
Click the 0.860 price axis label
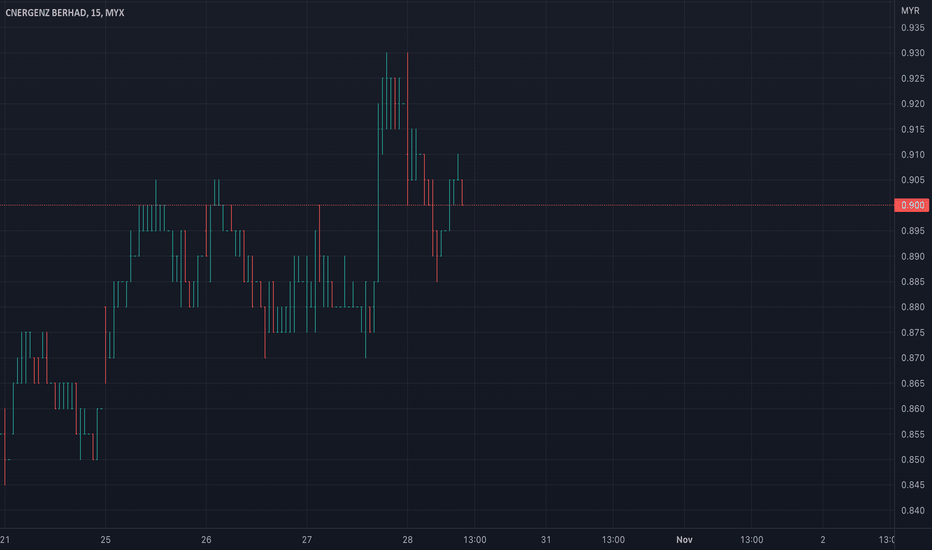(912, 408)
